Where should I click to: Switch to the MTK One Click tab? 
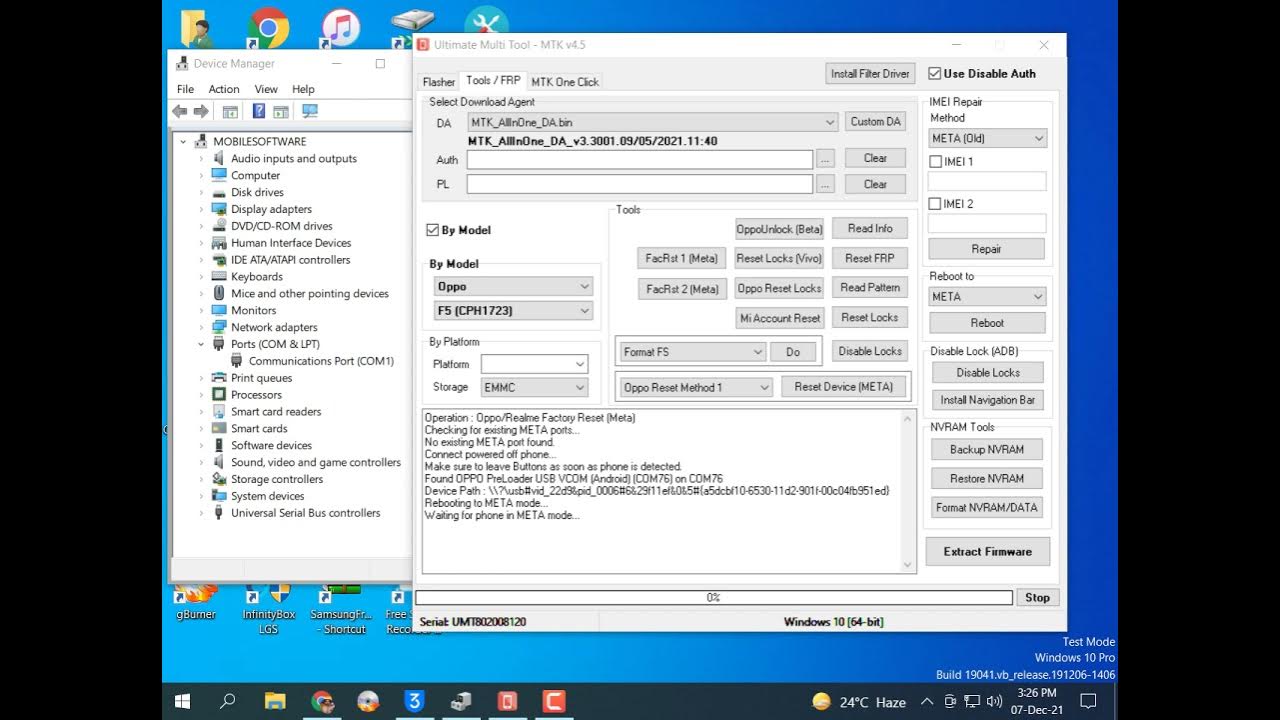565,82
